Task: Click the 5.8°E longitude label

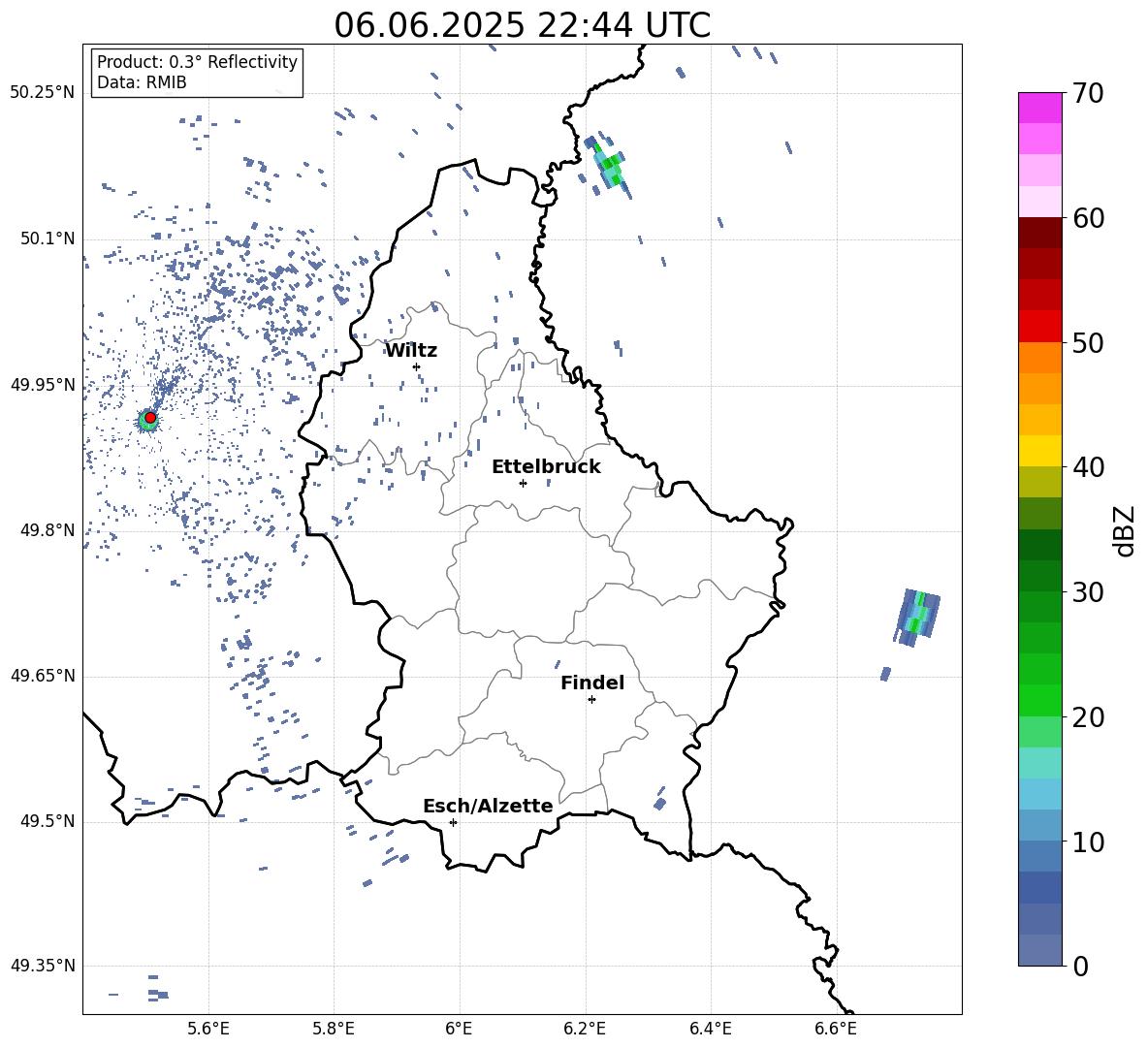Action: [x=334, y=1029]
